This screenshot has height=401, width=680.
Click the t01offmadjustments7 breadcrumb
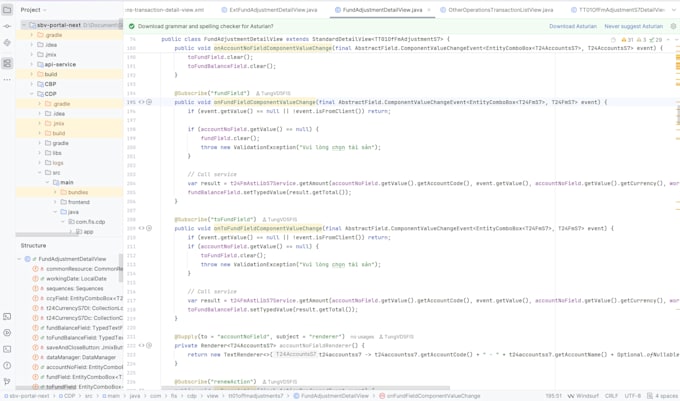[x=255, y=396]
